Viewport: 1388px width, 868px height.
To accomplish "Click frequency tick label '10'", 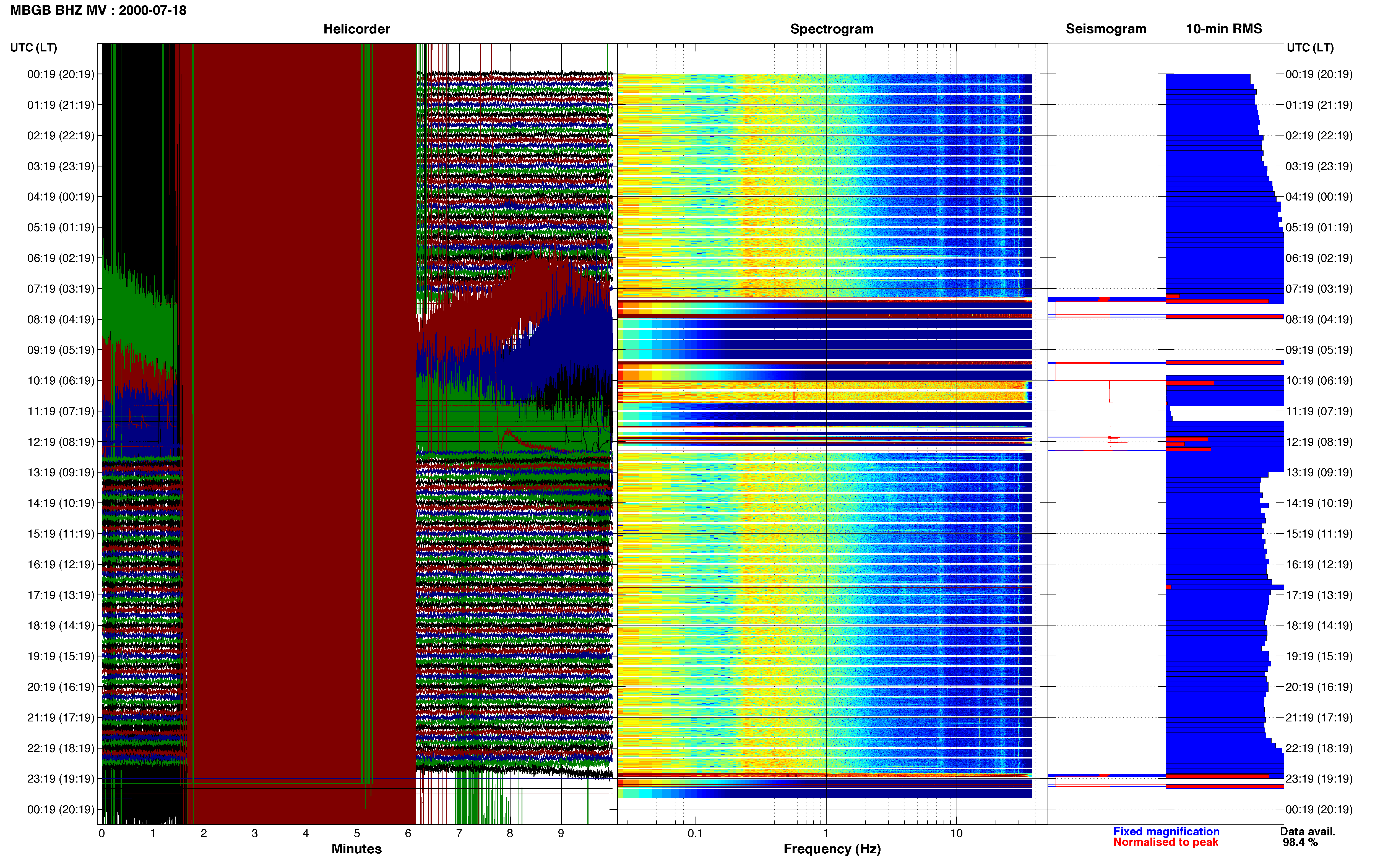I will coord(956,833).
